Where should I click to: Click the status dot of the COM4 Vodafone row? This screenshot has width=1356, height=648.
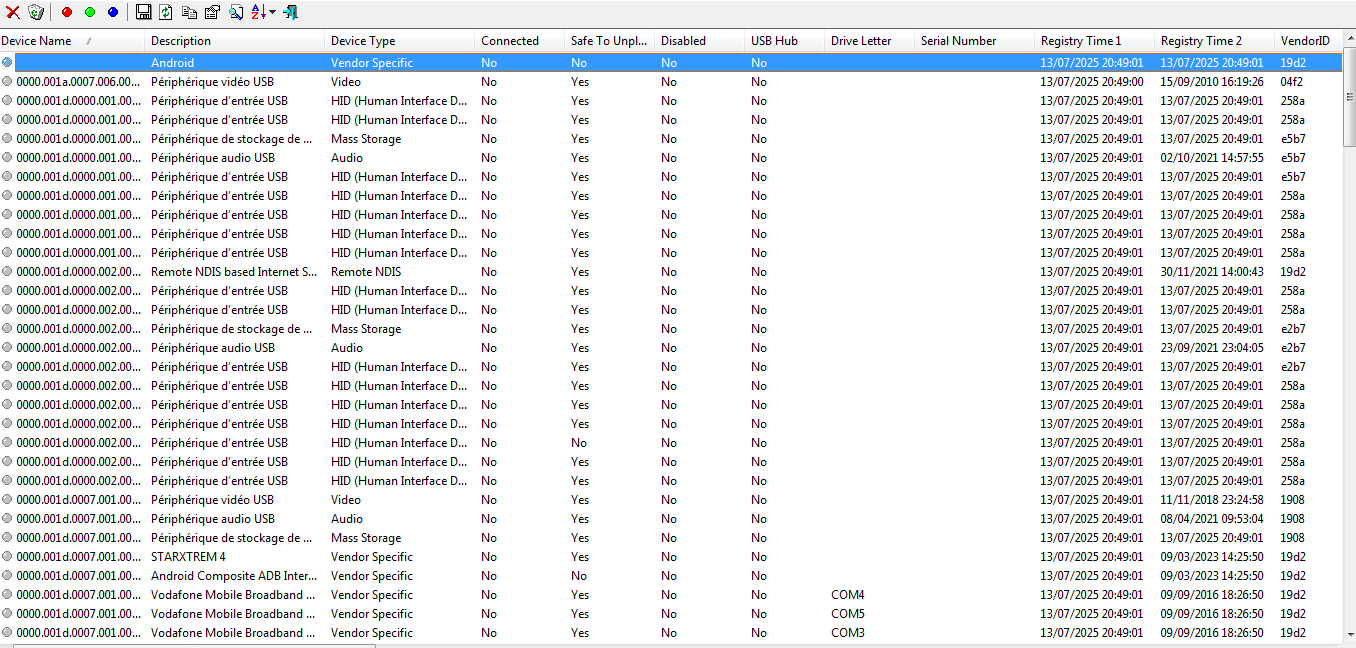click(x=8, y=594)
